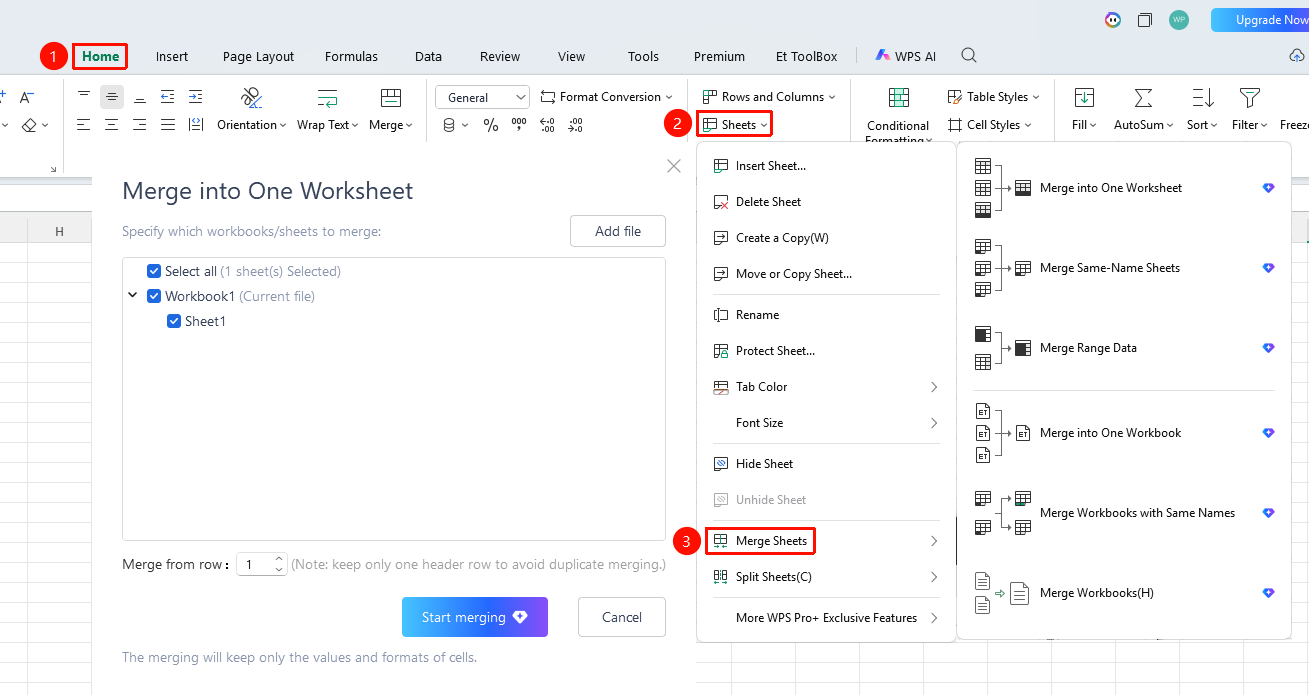Click the AutoSum sigma icon

1143,98
